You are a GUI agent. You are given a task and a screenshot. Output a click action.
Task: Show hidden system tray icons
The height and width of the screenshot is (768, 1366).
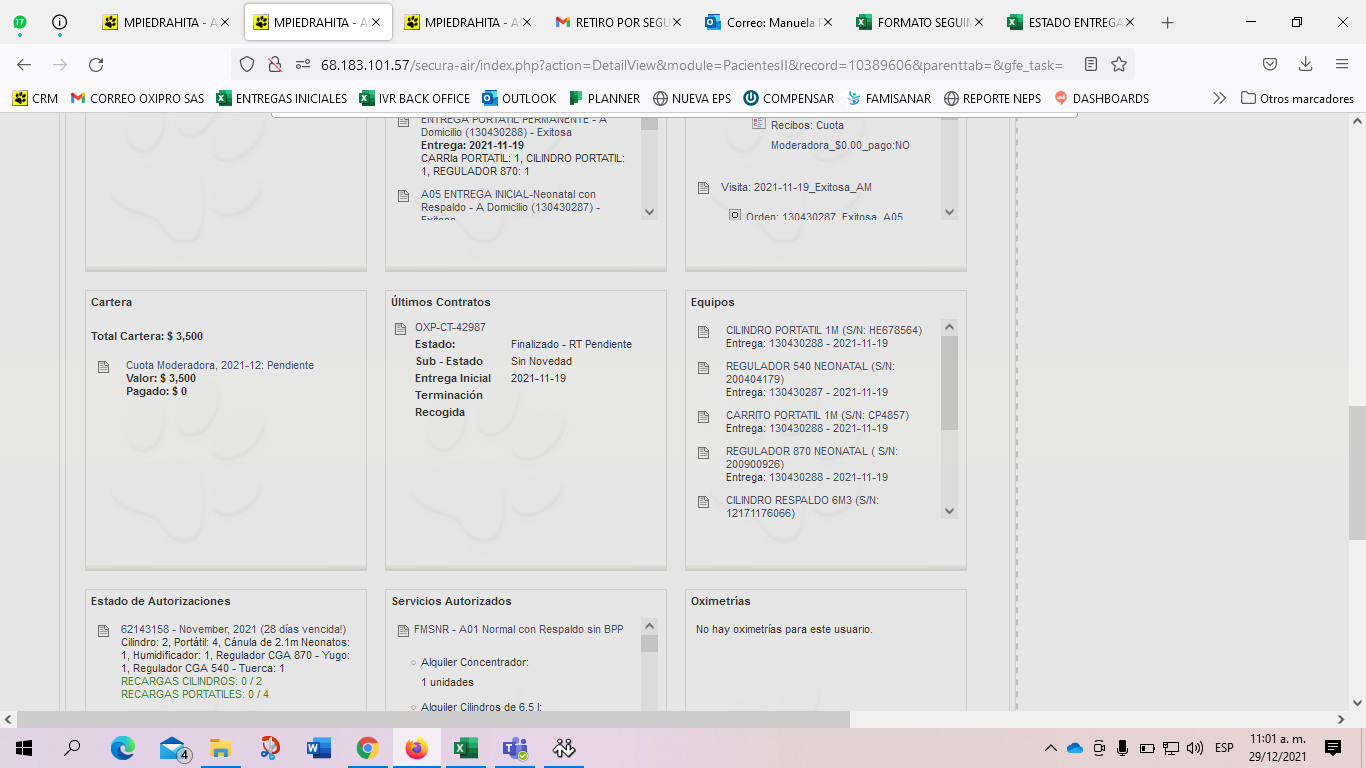click(x=1050, y=748)
